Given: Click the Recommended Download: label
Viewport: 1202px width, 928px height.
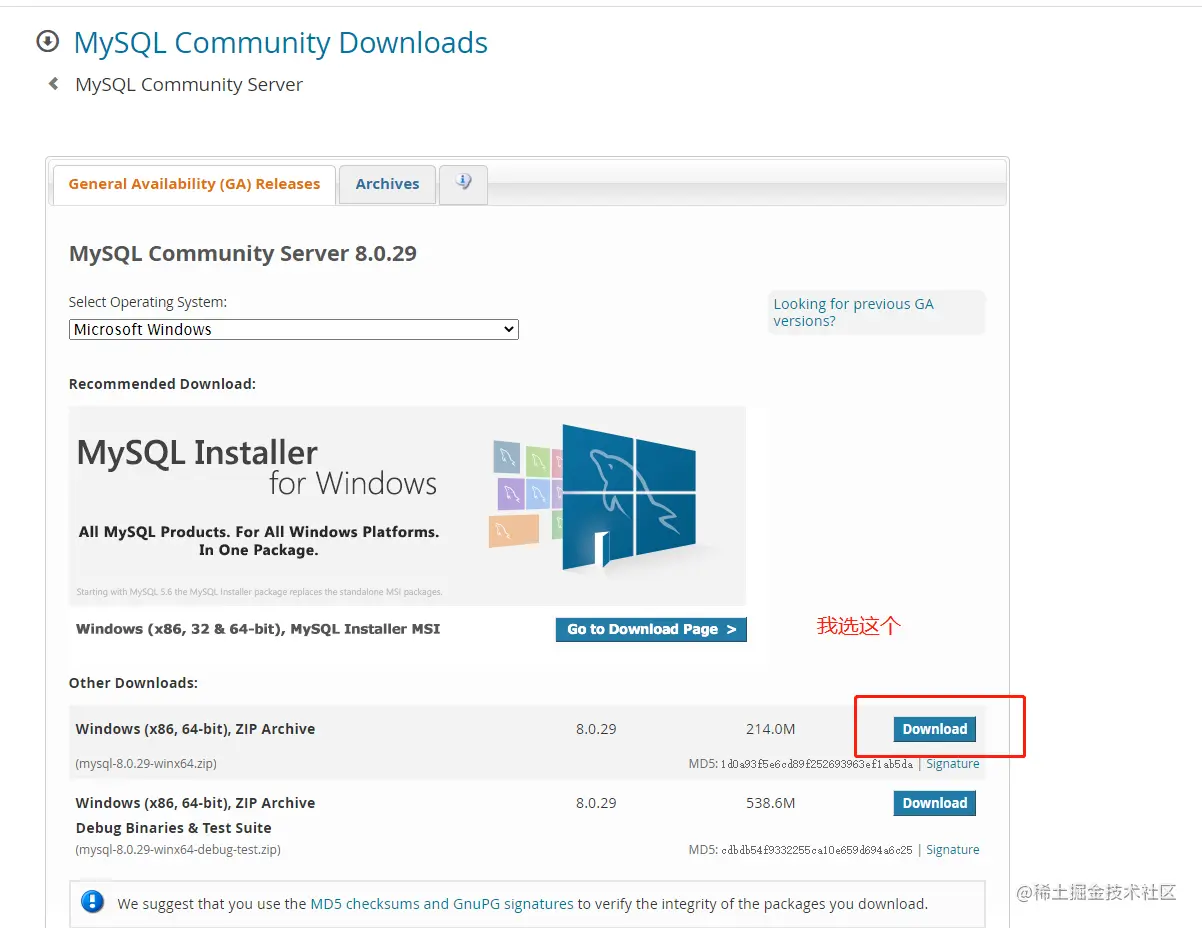Looking at the screenshot, I should click(162, 384).
